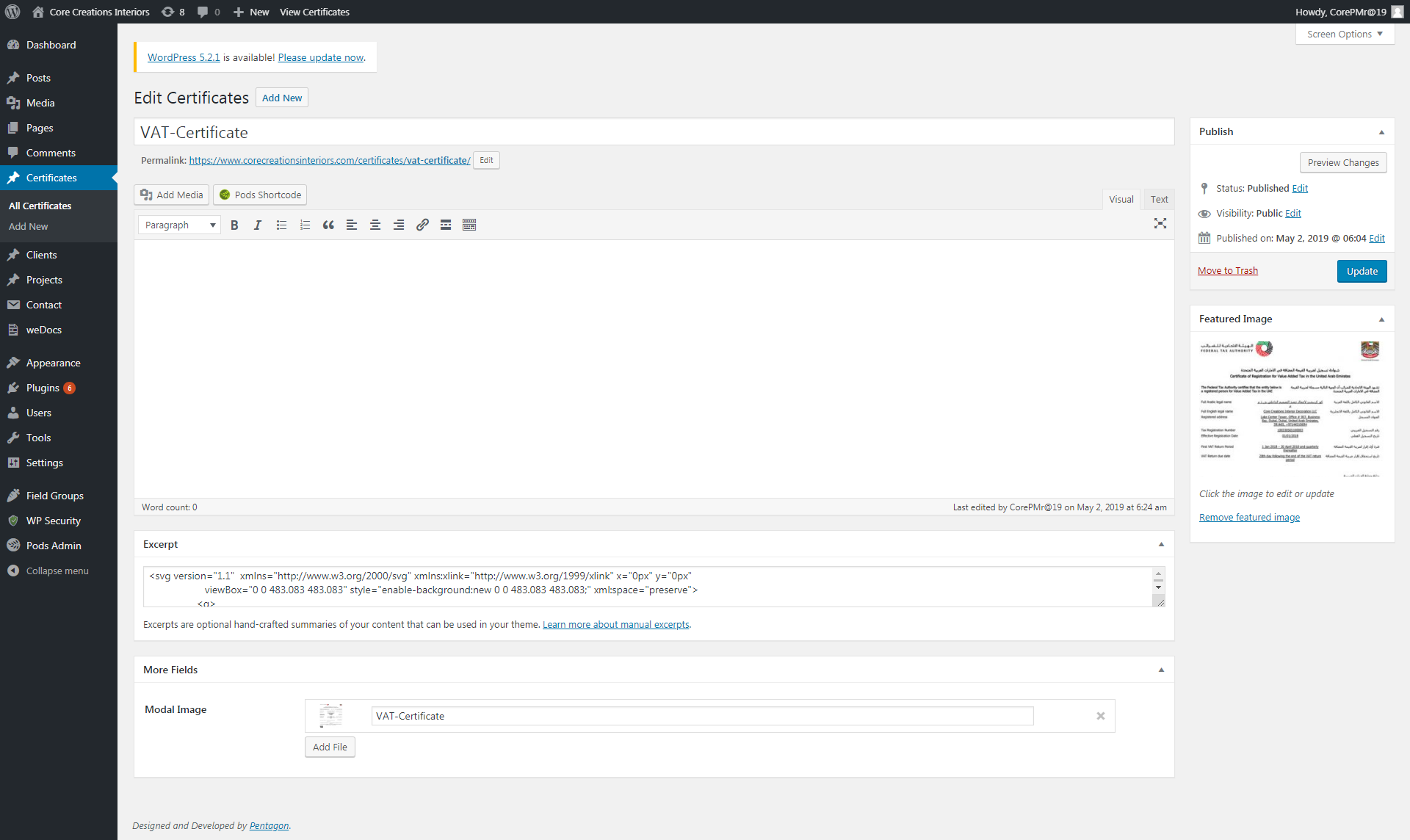Open the Plugins menu in sidebar
Viewport: 1410px width, 840px height.
coord(43,388)
